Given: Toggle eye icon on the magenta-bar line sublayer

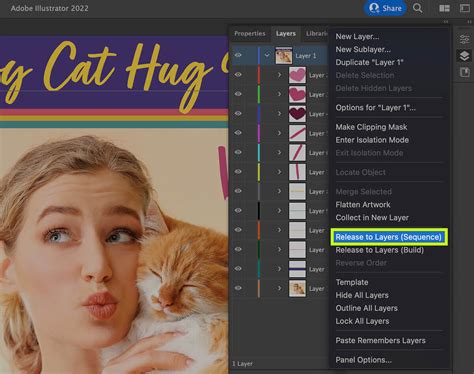Looking at the screenshot, I should tap(238, 133).
